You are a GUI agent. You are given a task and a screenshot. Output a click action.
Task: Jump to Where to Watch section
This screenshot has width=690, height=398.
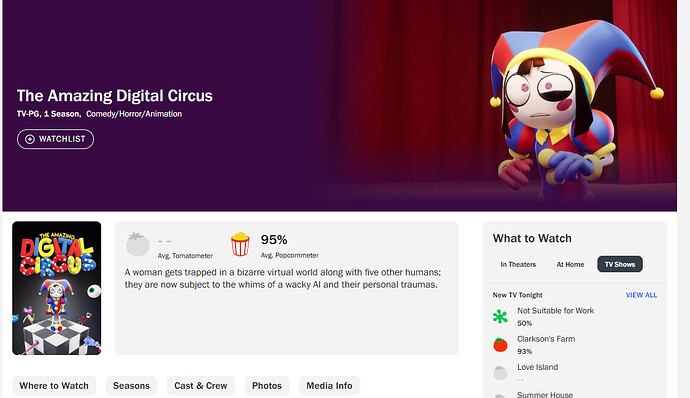(54, 386)
